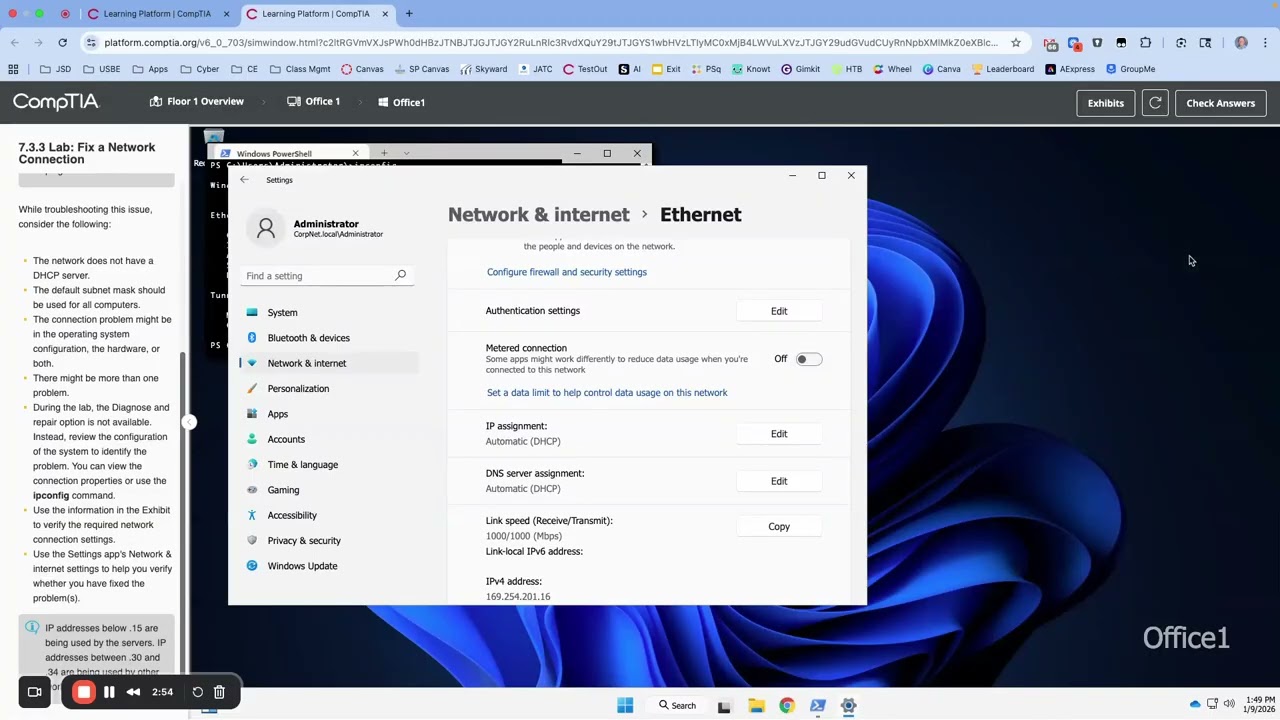Click the taskbar Search box
1280x720 pixels.
point(677,706)
